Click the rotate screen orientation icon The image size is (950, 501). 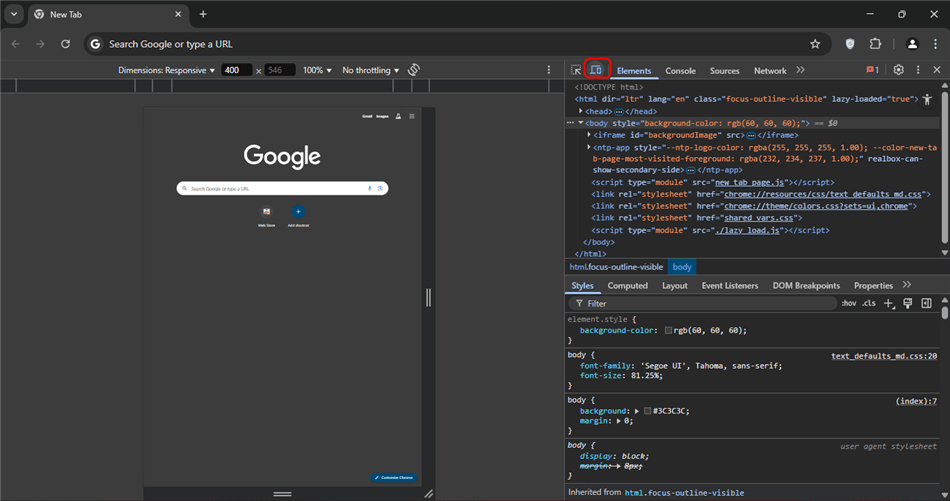[x=414, y=70]
